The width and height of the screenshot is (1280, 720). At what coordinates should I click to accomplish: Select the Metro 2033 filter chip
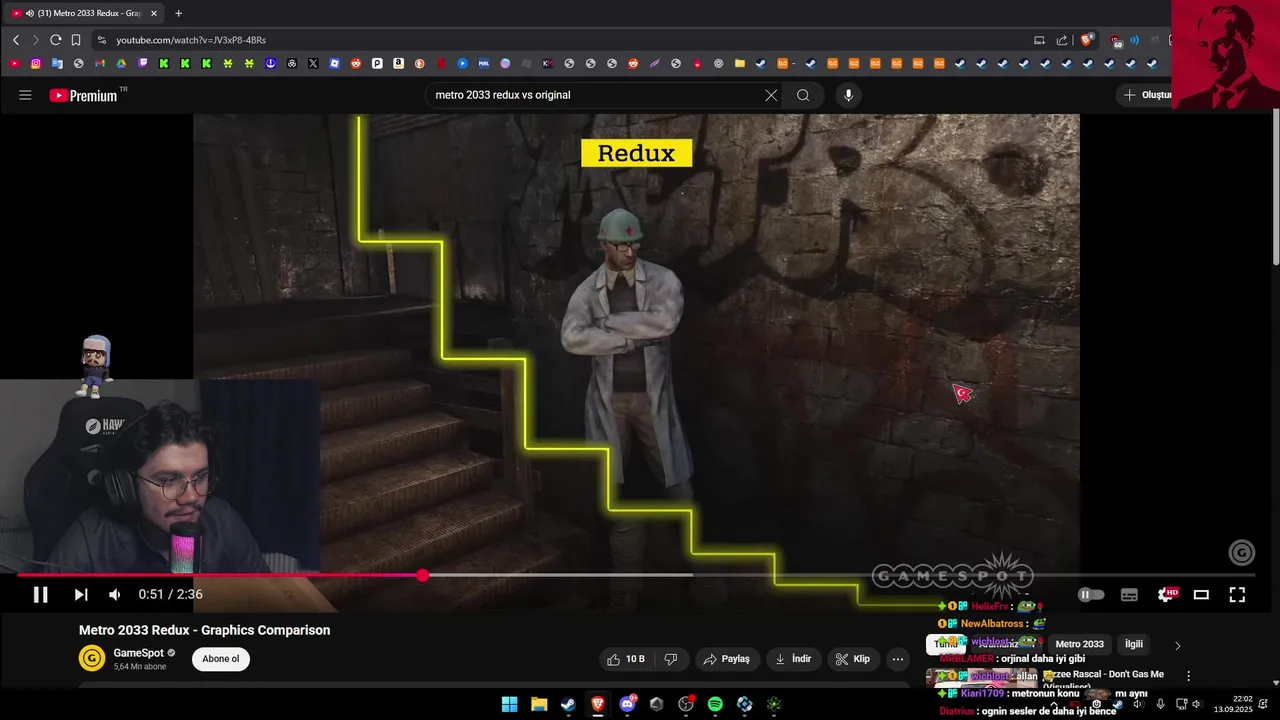[x=1079, y=644]
